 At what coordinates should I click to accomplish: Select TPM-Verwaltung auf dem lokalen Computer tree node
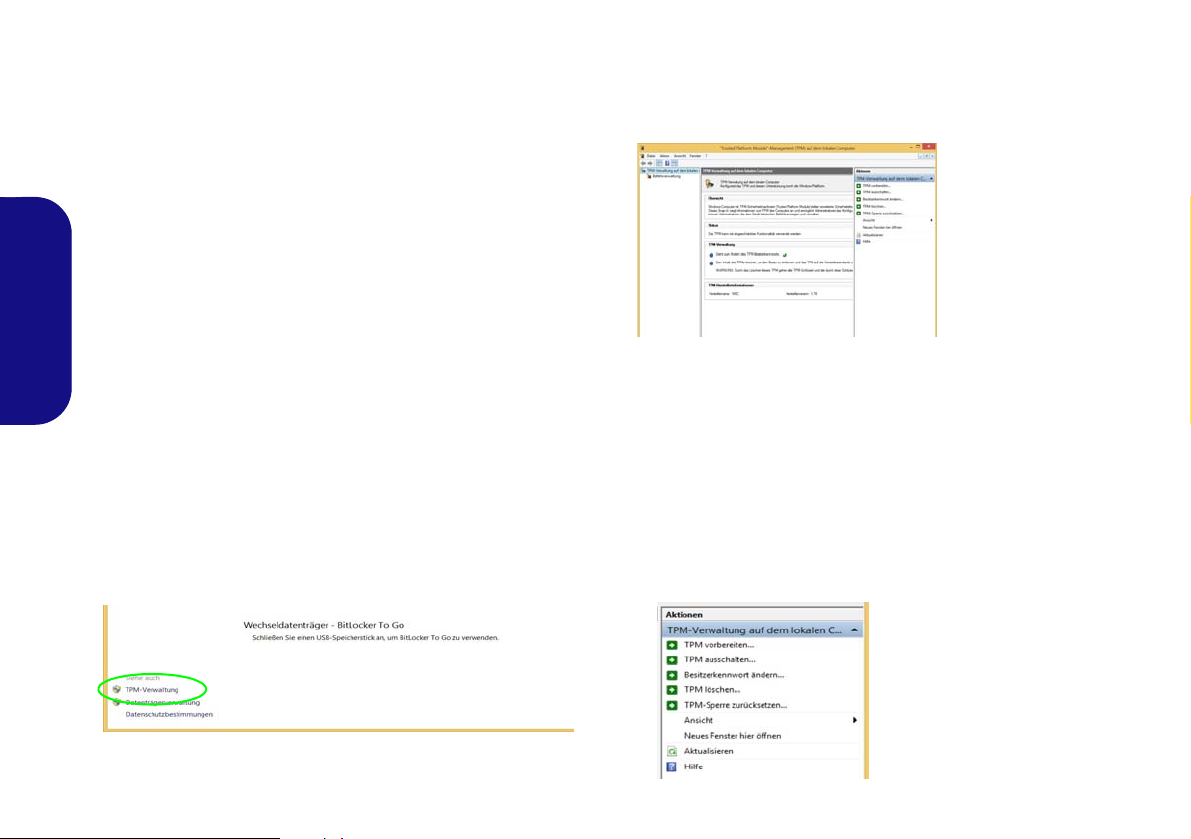[669, 171]
